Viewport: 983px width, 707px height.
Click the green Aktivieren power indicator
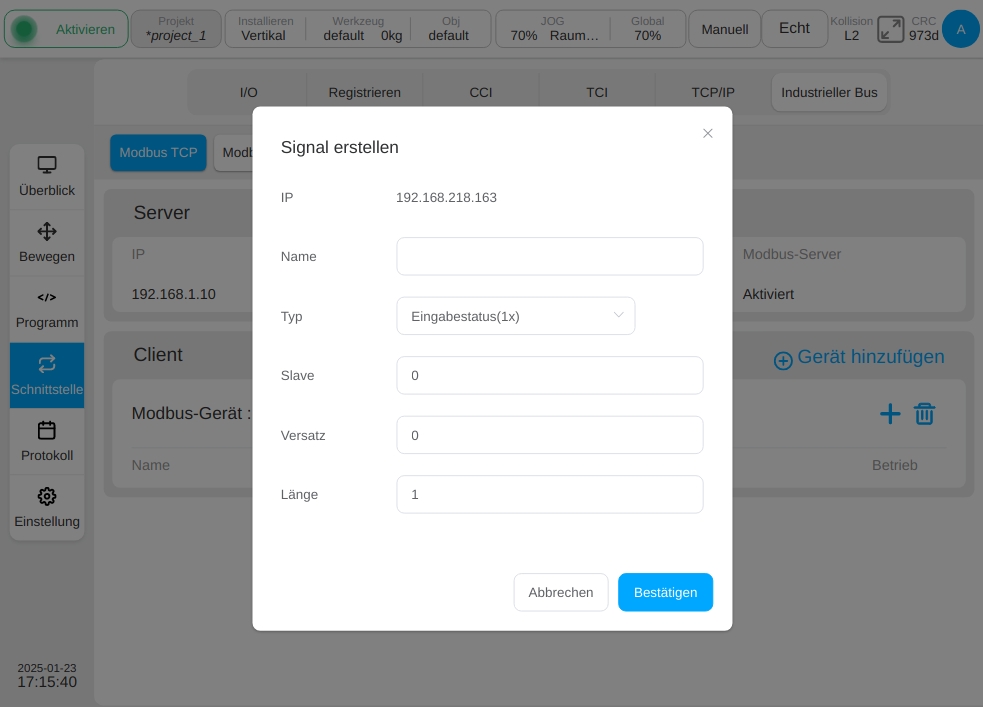click(x=24, y=29)
